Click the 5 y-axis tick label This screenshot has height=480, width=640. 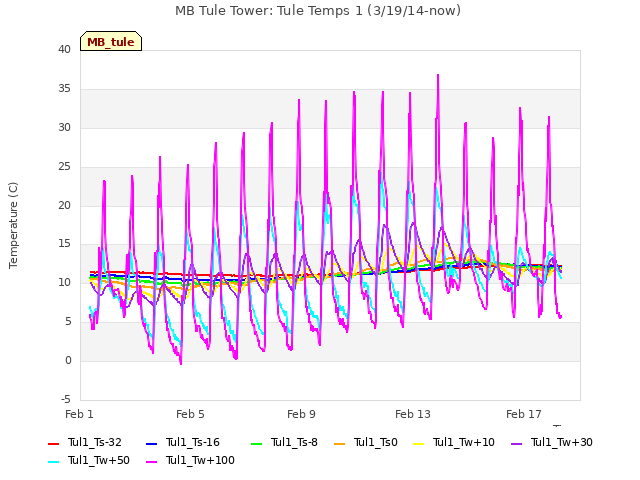point(68,322)
